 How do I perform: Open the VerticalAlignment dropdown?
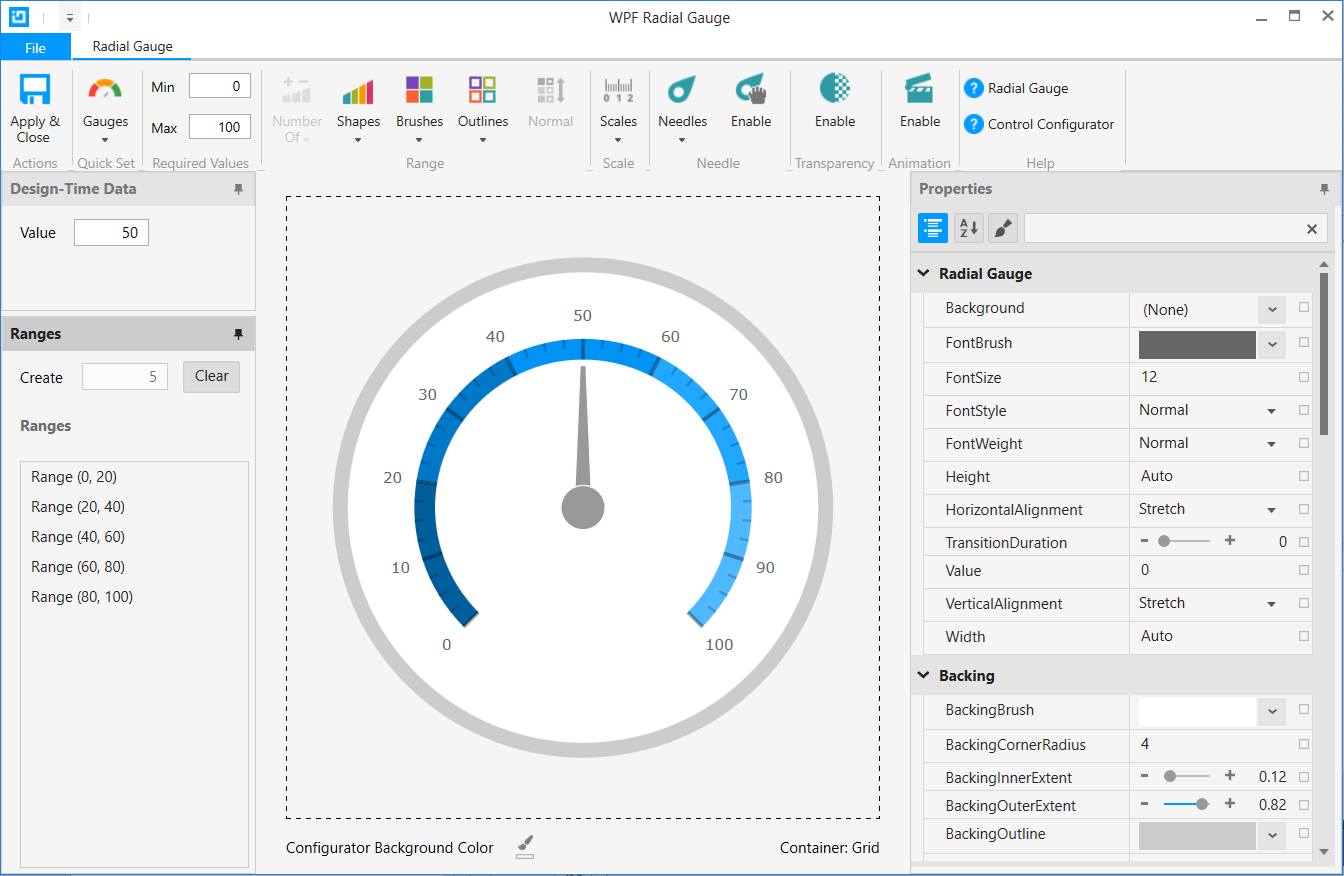1272,604
